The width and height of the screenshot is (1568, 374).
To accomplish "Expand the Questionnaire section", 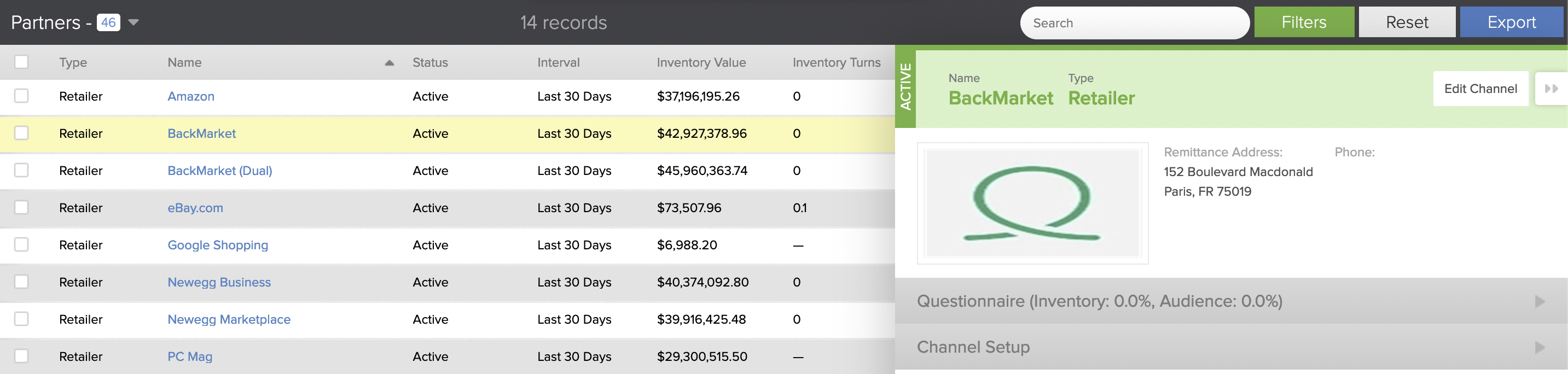I will tap(1231, 301).
